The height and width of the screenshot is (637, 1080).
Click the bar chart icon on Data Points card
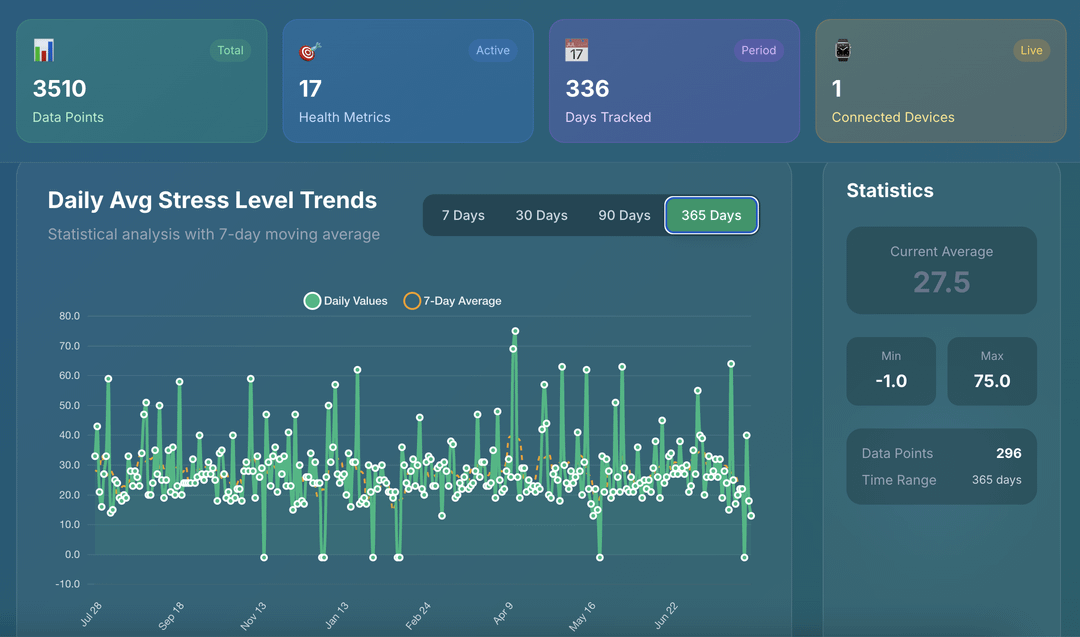pyautogui.click(x=43, y=50)
